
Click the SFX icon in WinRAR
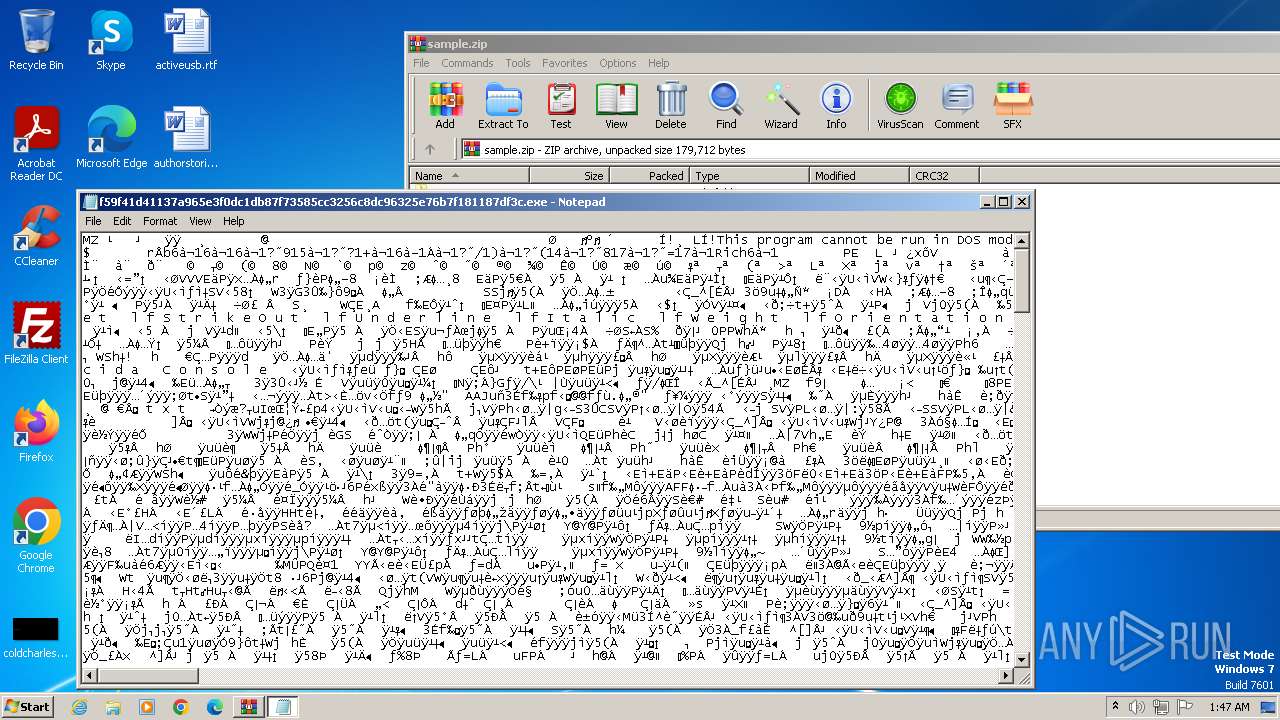(1012, 106)
